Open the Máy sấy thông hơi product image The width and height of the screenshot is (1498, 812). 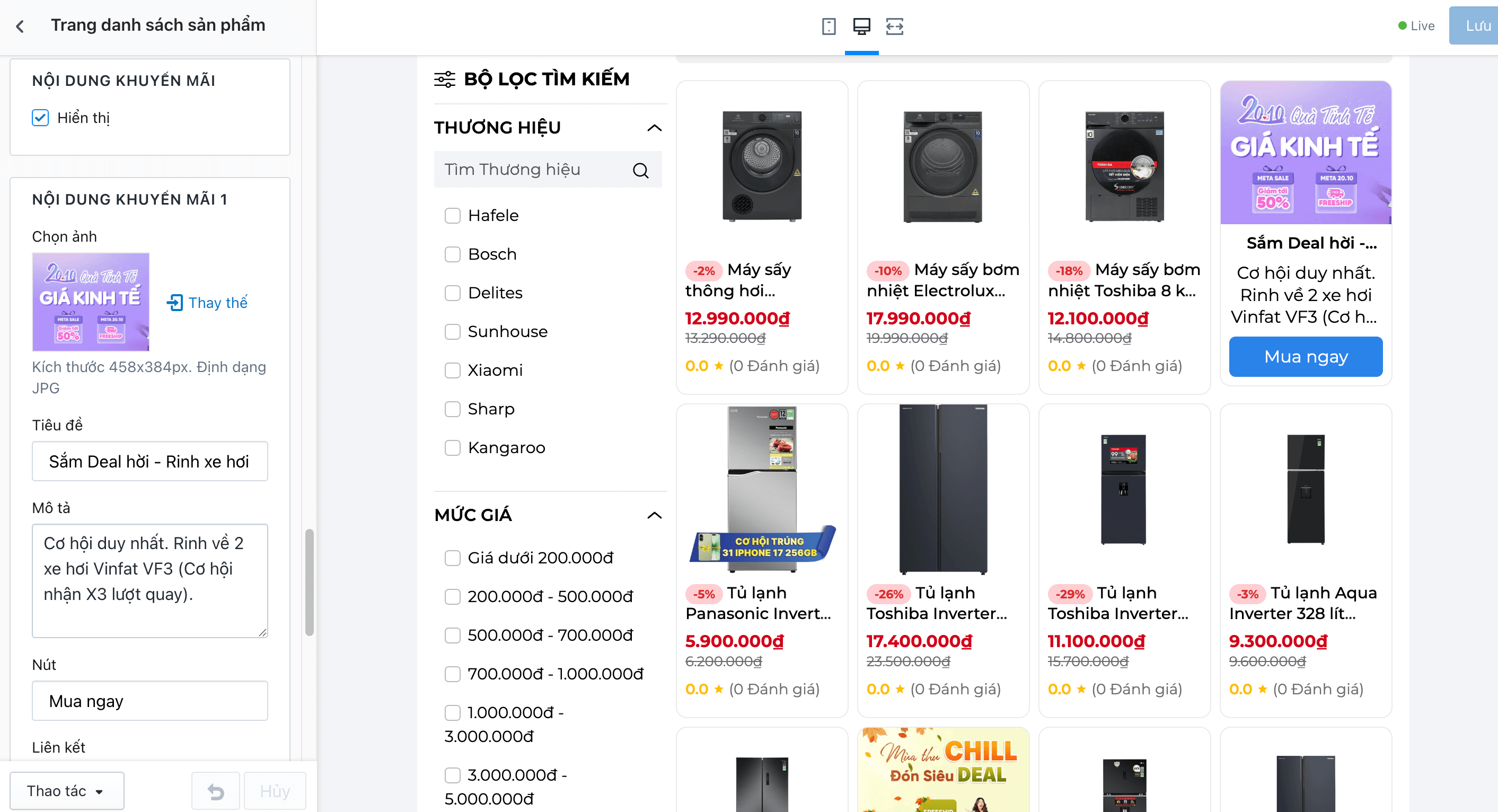point(762,167)
